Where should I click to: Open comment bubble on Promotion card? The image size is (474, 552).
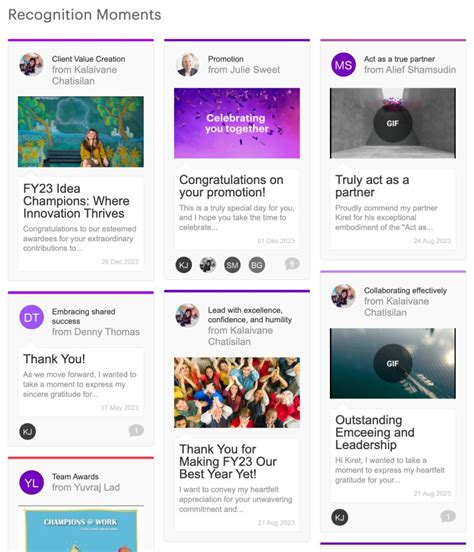pyautogui.click(x=292, y=264)
